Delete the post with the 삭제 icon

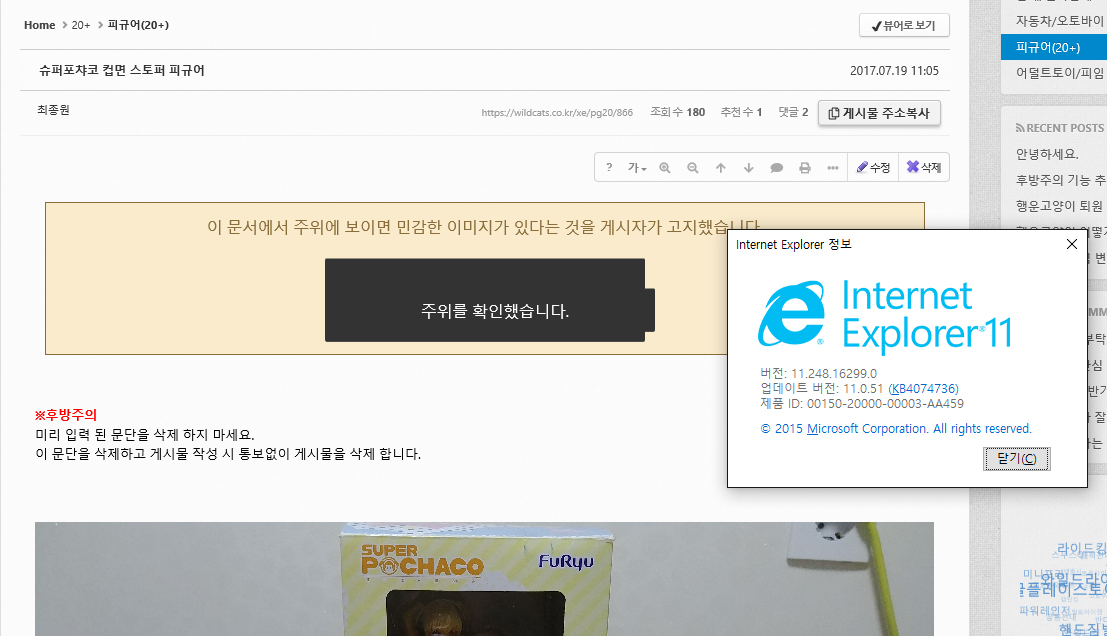922,167
